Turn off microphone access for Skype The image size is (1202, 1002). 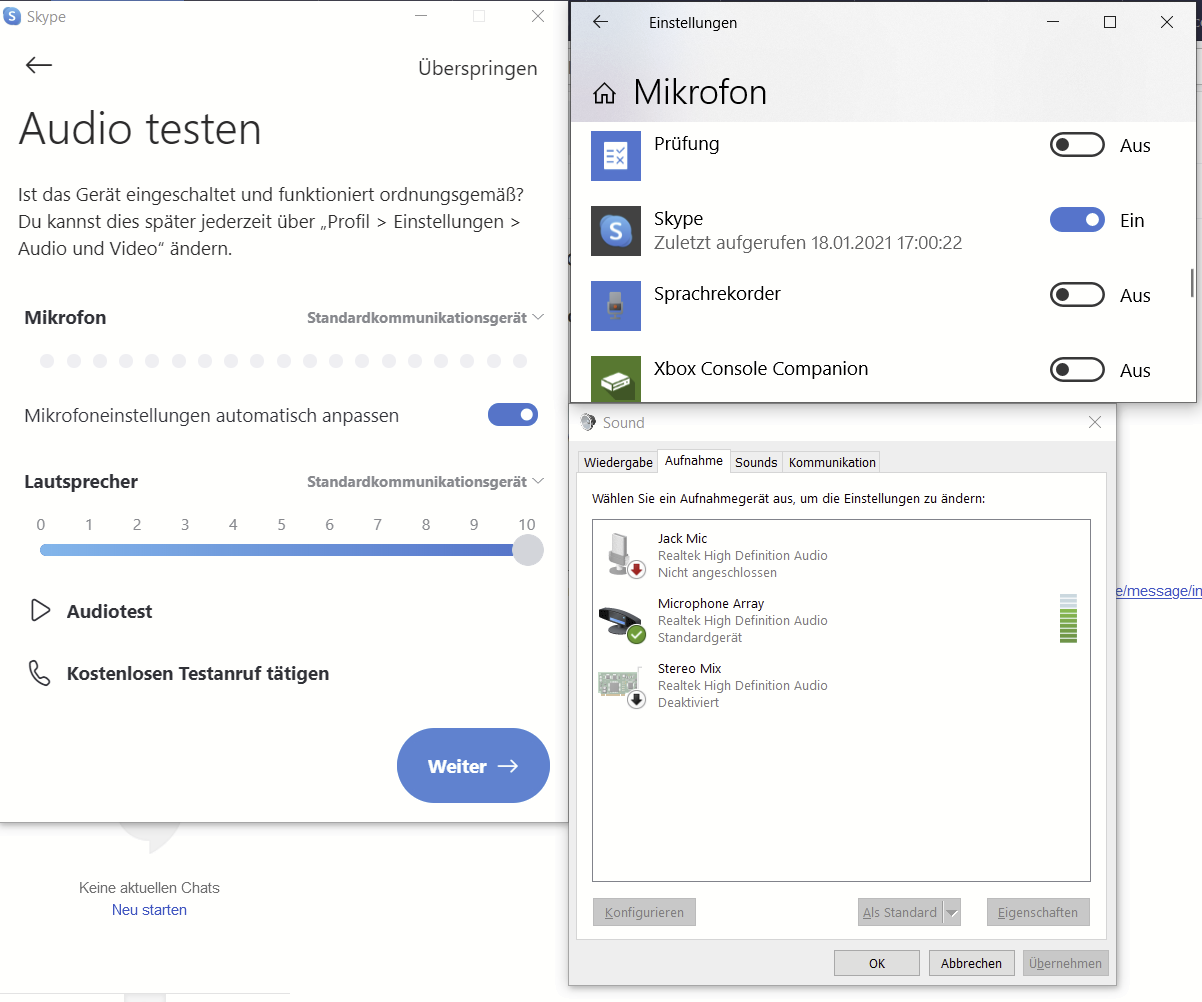coord(1077,220)
